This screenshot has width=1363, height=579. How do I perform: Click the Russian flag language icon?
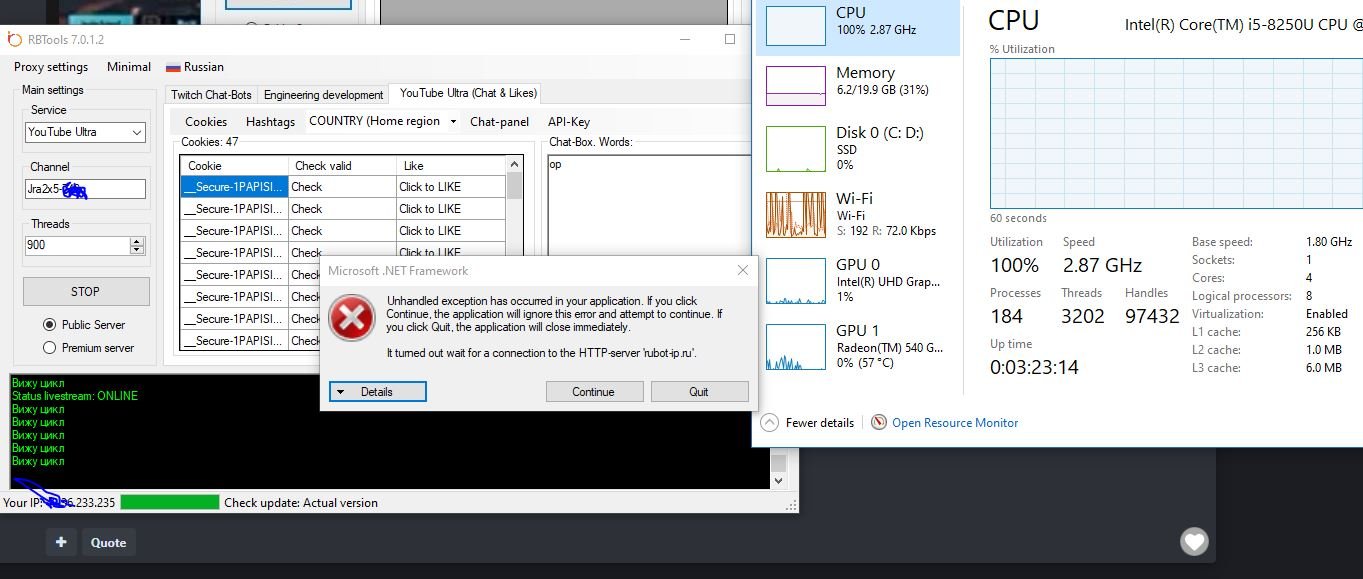point(172,67)
